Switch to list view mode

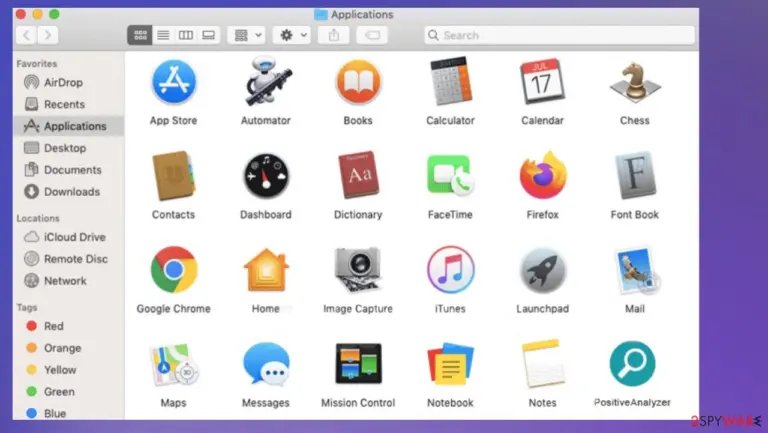[163, 35]
